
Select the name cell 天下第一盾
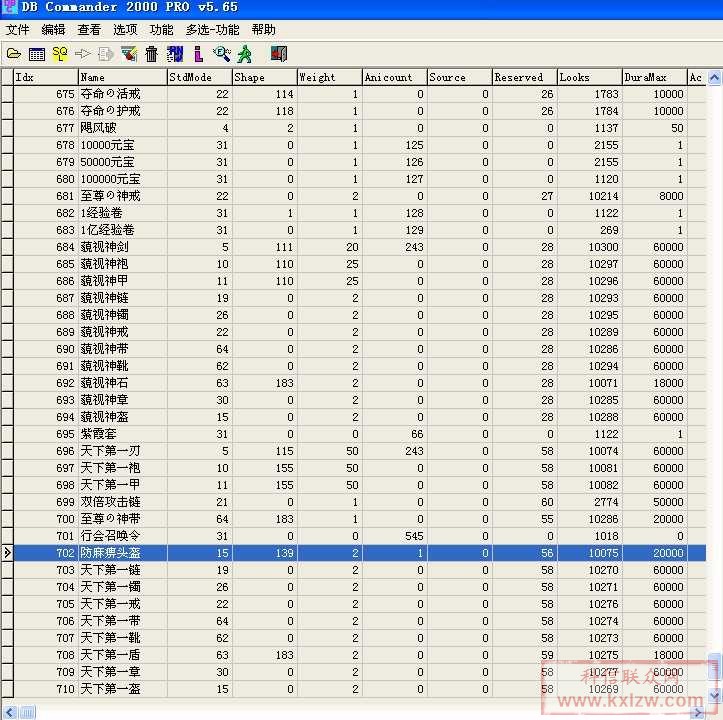tap(122, 655)
